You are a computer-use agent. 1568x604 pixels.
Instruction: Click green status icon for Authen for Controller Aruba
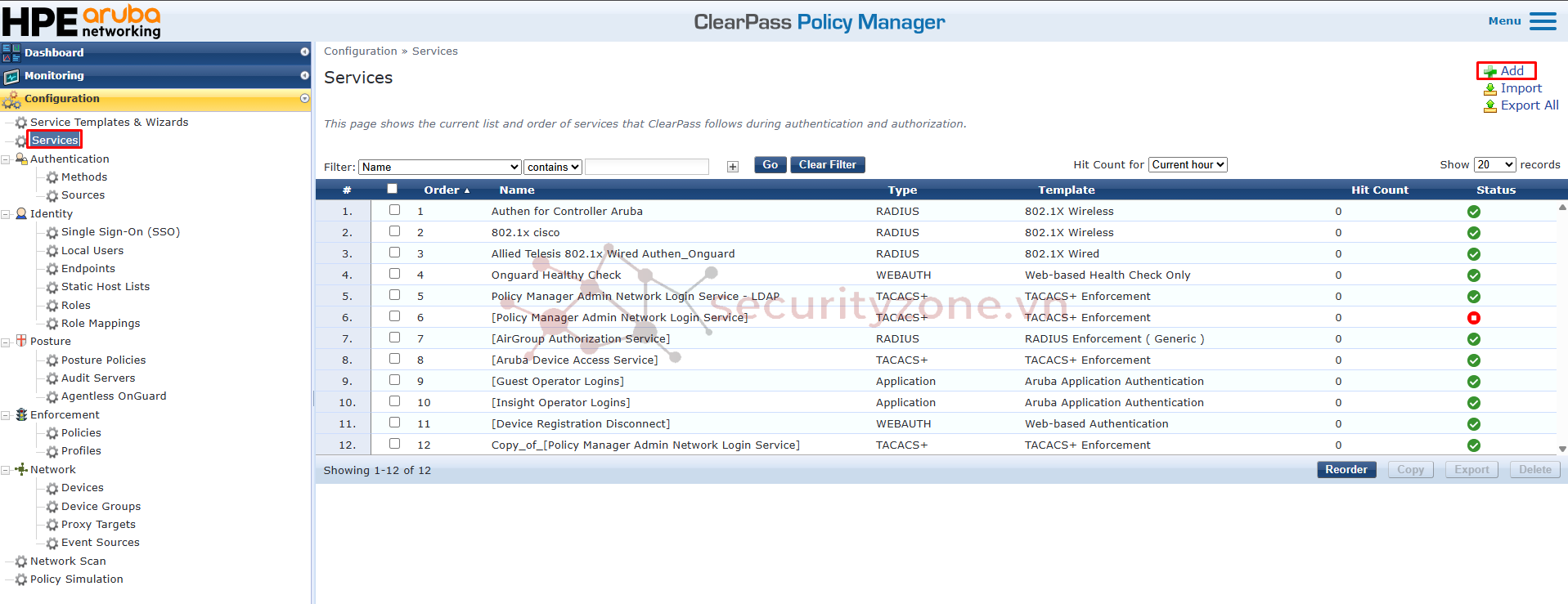click(x=1473, y=212)
